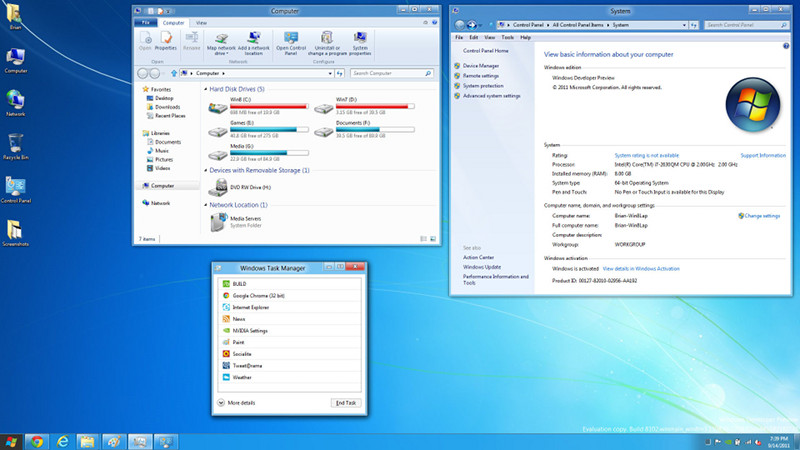Click Start button on taskbar

tap(11, 442)
